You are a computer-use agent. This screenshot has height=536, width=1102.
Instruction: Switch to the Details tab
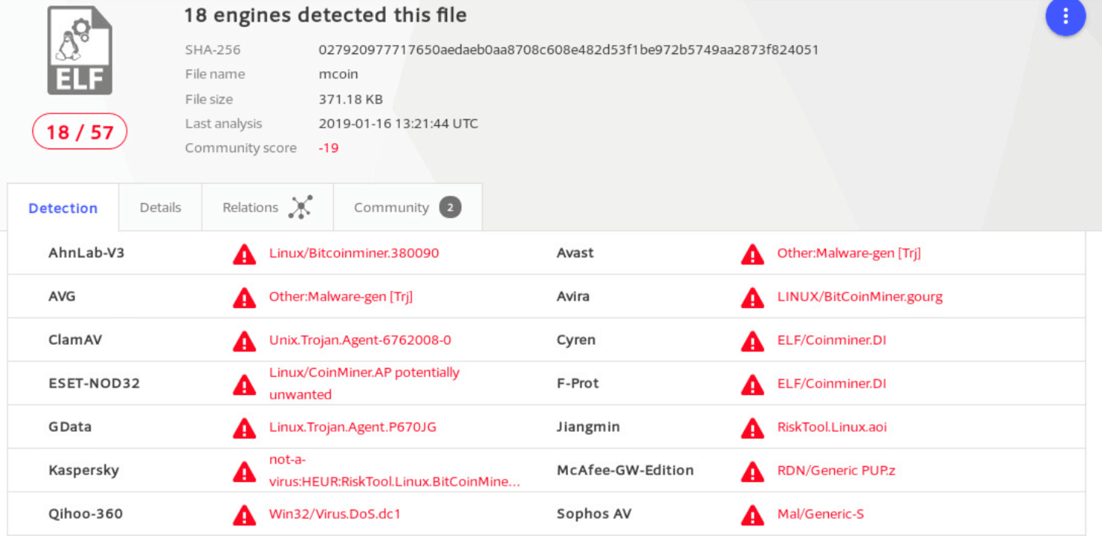click(x=160, y=207)
